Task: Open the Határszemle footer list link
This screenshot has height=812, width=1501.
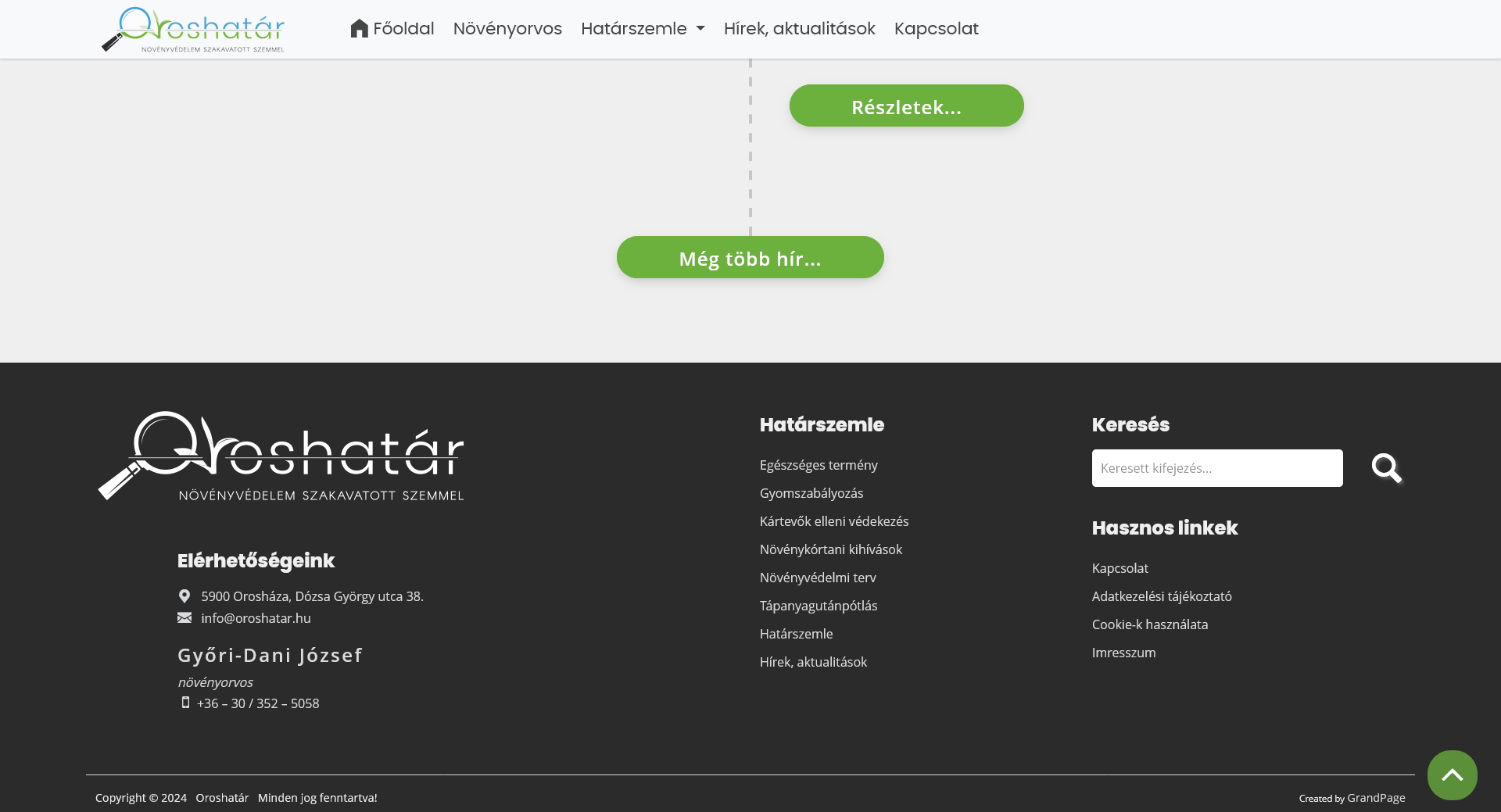Action: coord(796,634)
